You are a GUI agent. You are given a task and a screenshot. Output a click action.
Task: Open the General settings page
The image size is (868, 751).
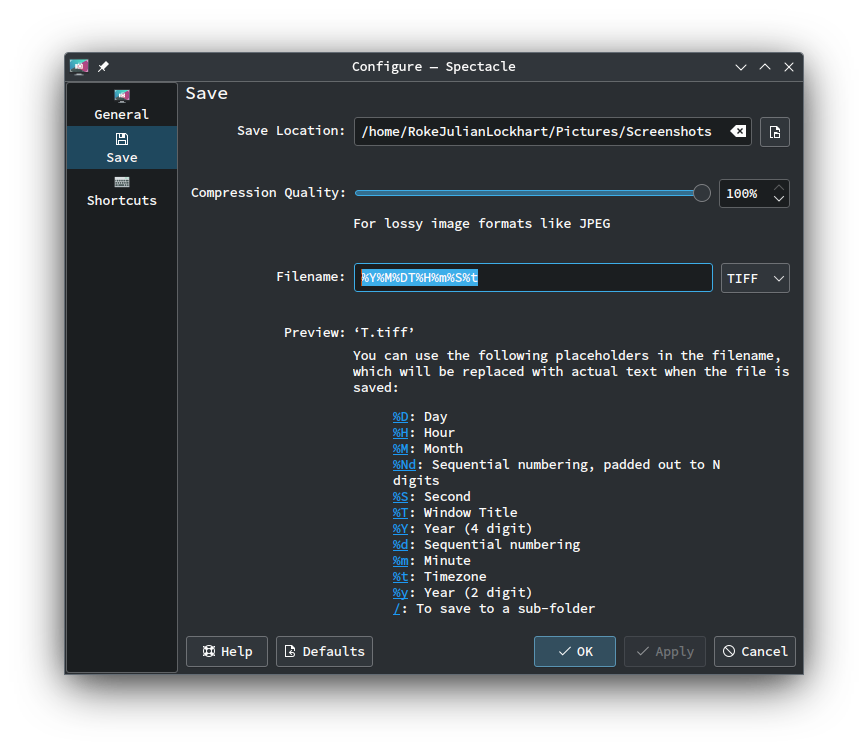(x=122, y=105)
